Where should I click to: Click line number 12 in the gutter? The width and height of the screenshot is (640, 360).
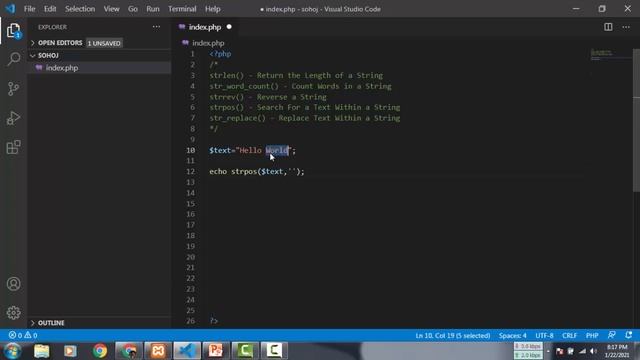191,171
